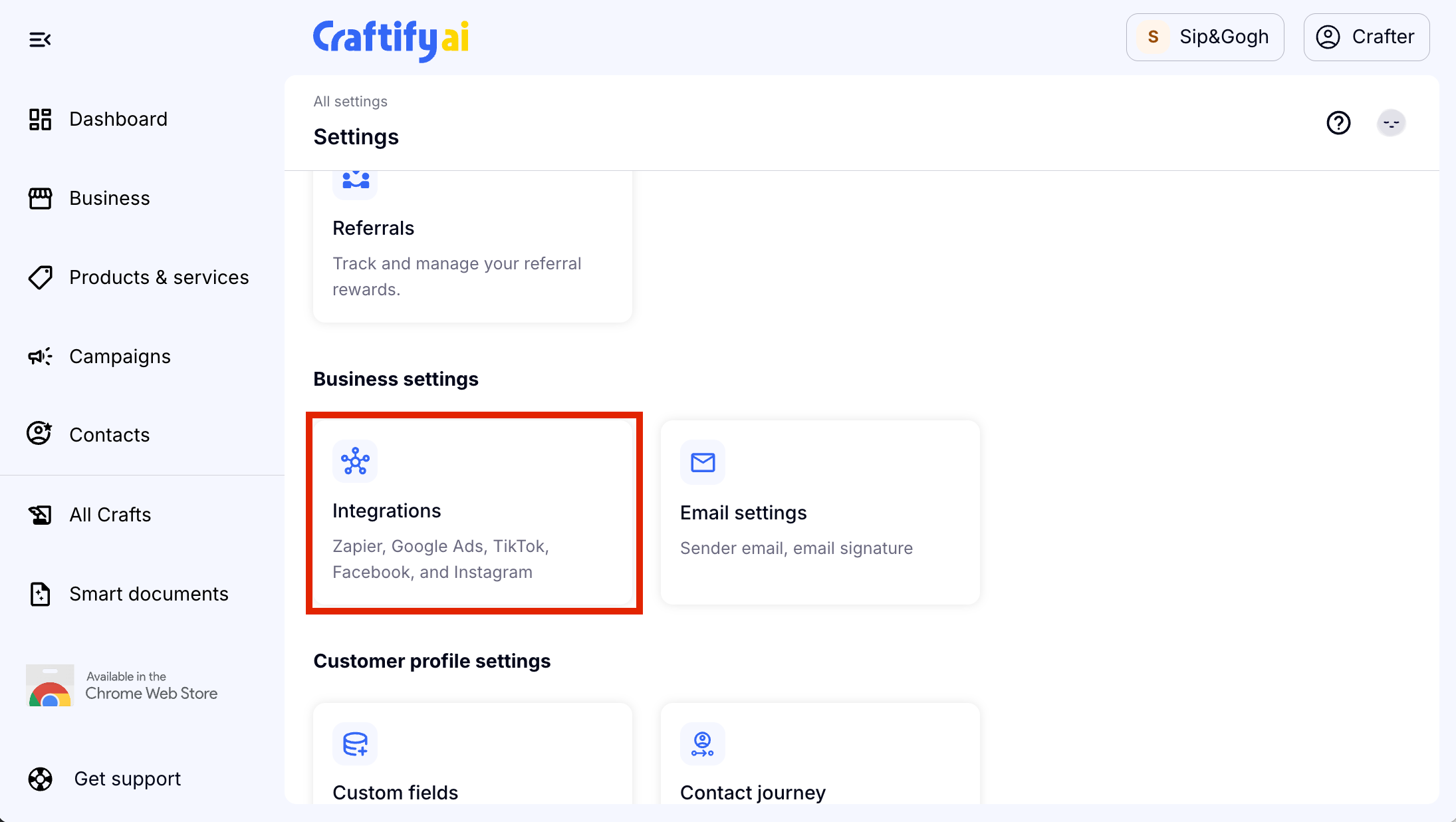The image size is (1456, 822).
Task: Click the Chrome Web Store logo
Action: tap(50, 685)
